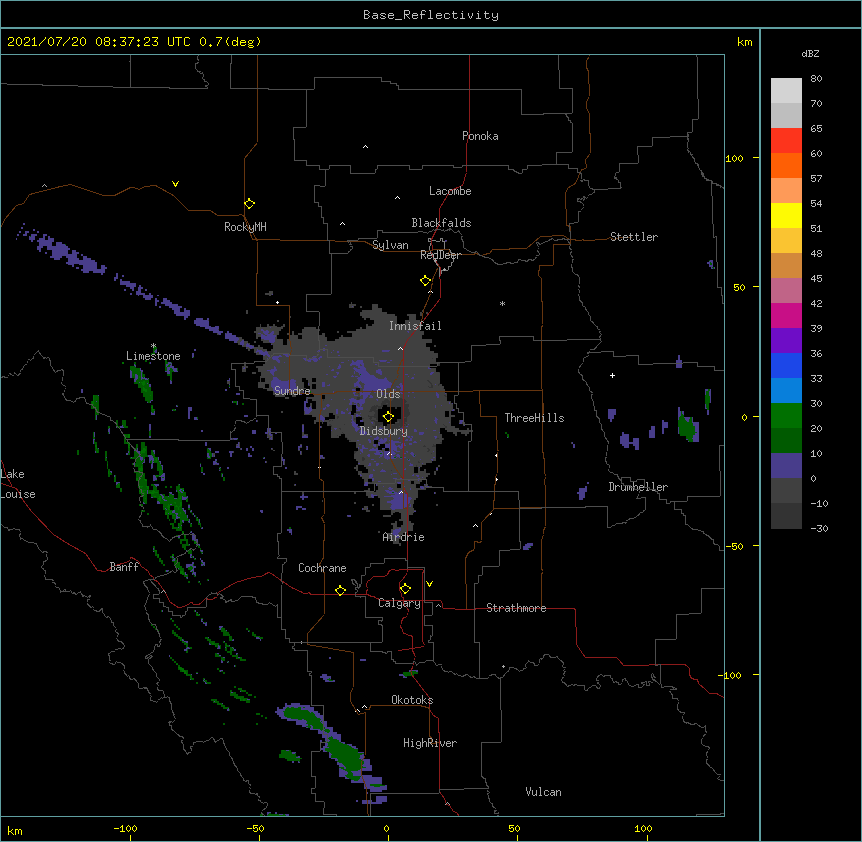Click the Sundre label
The height and width of the screenshot is (842, 862).
pyautogui.click(x=292, y=391)
